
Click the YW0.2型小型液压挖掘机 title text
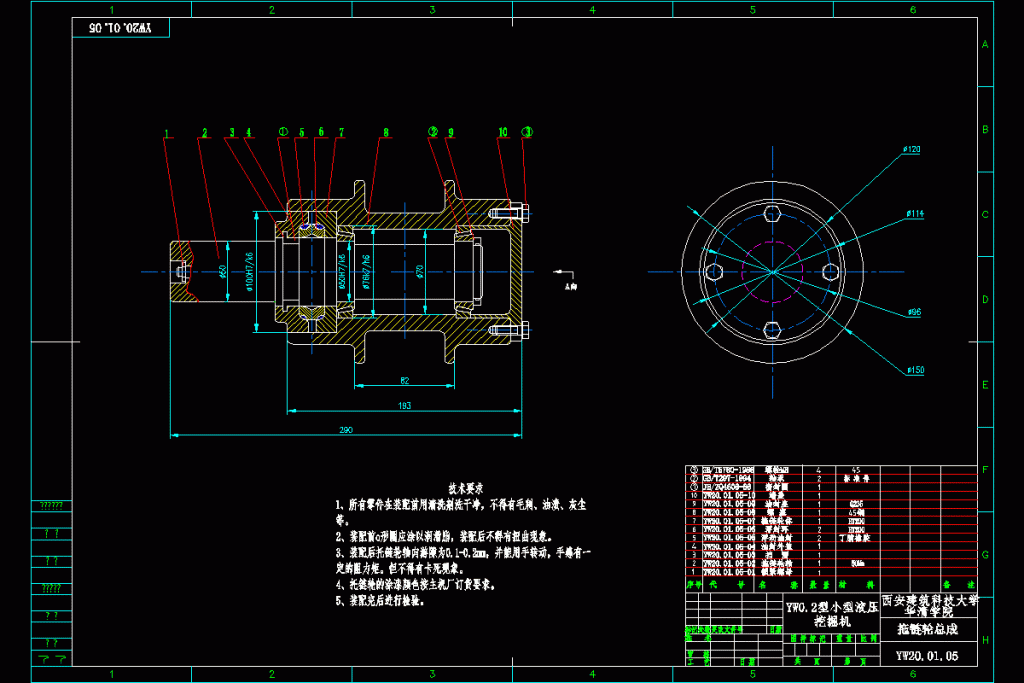[x=830, y=614]
